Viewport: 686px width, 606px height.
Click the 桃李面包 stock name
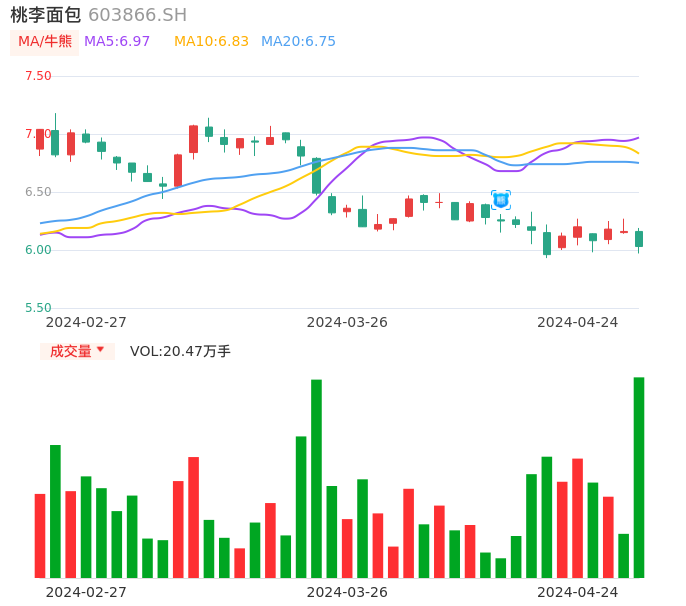pos(46,15)
